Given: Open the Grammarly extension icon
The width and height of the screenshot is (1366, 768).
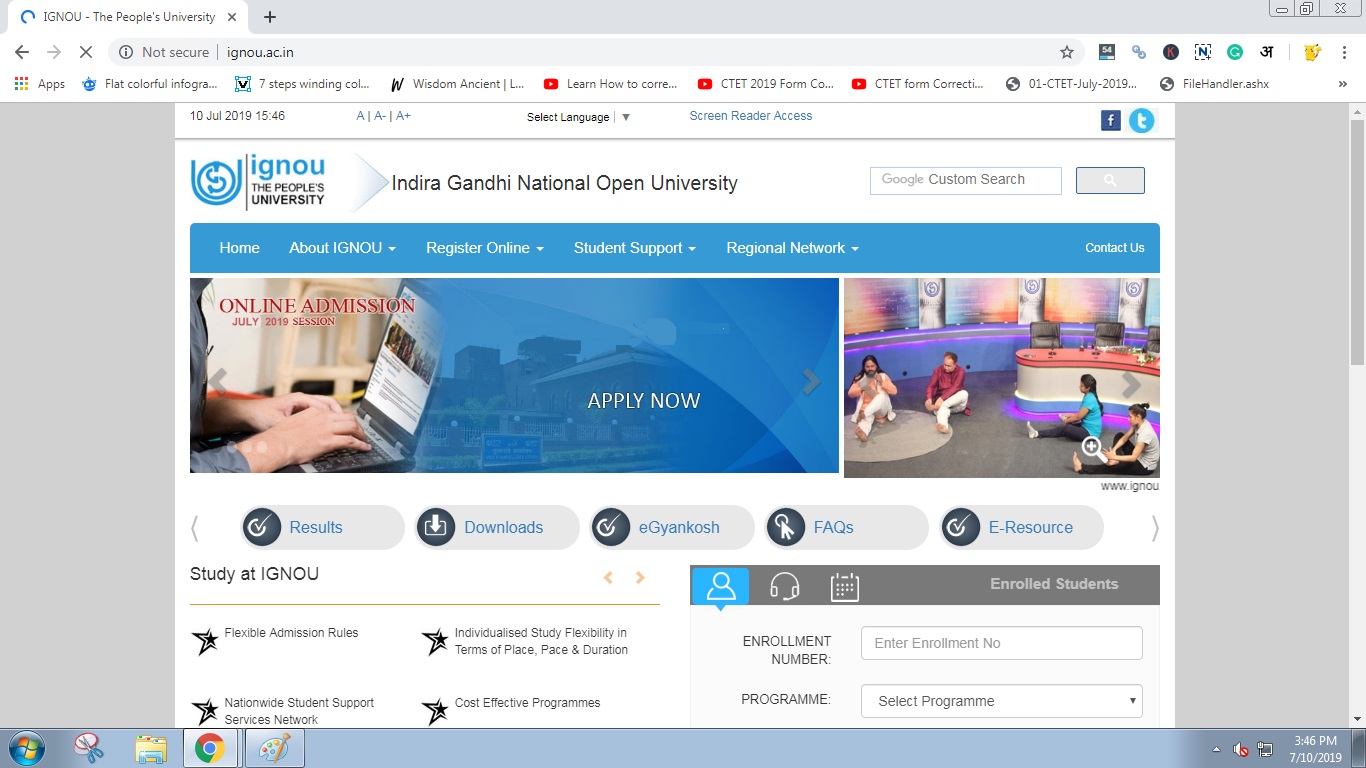Looking at the screenshot, I should [1235, 52].
